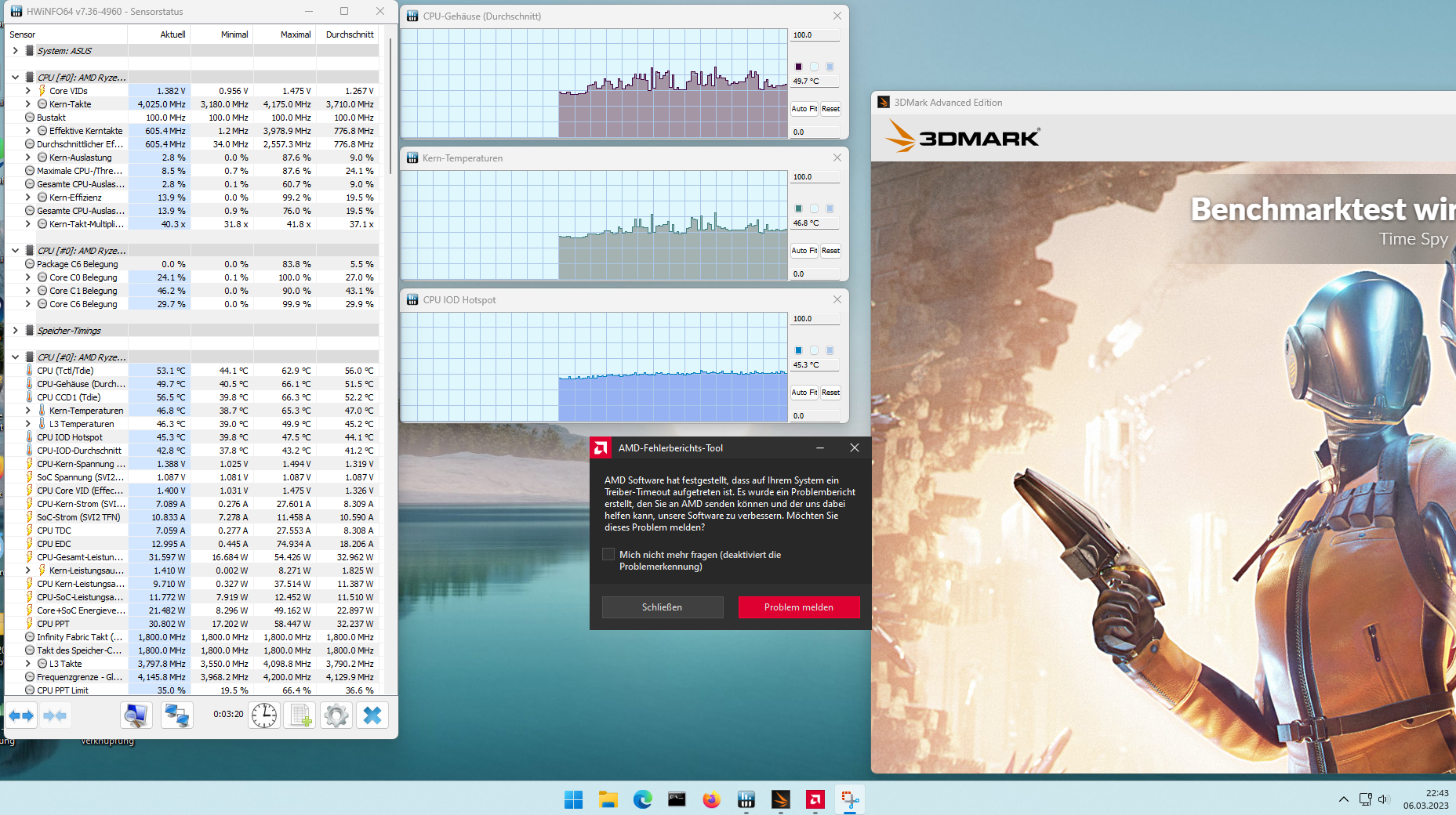Open volume tray icon

(x=1383, y=799)
